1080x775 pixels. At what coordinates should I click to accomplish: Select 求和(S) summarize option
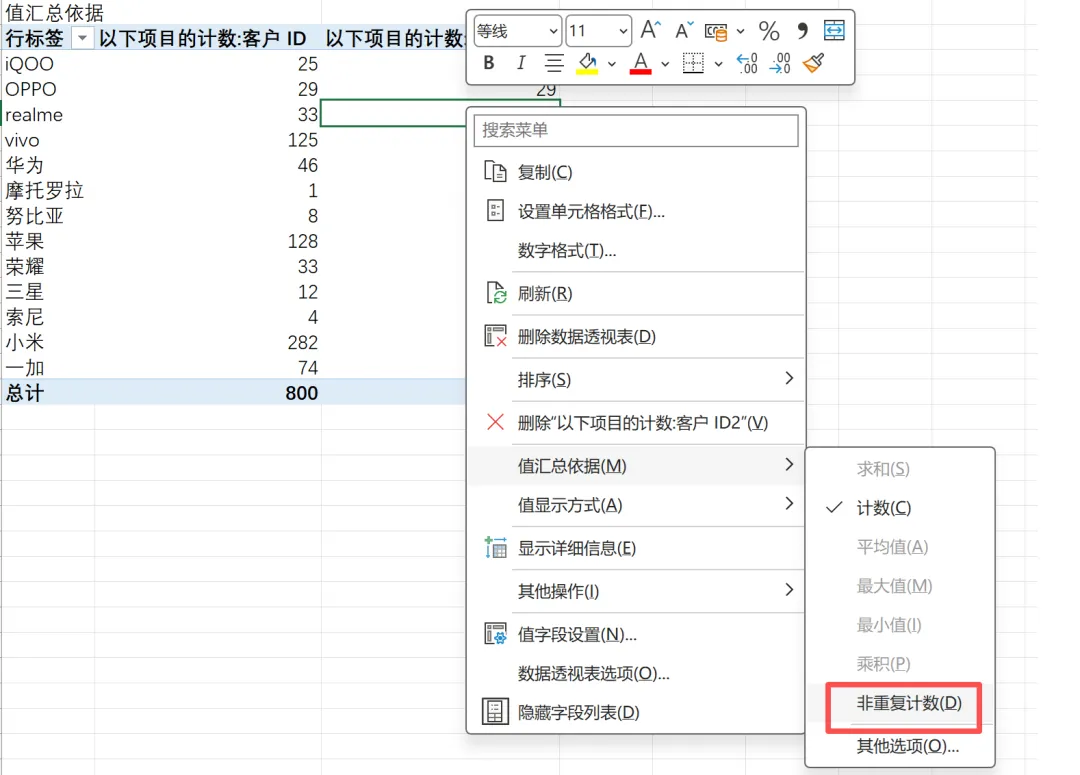pos(883,469)
